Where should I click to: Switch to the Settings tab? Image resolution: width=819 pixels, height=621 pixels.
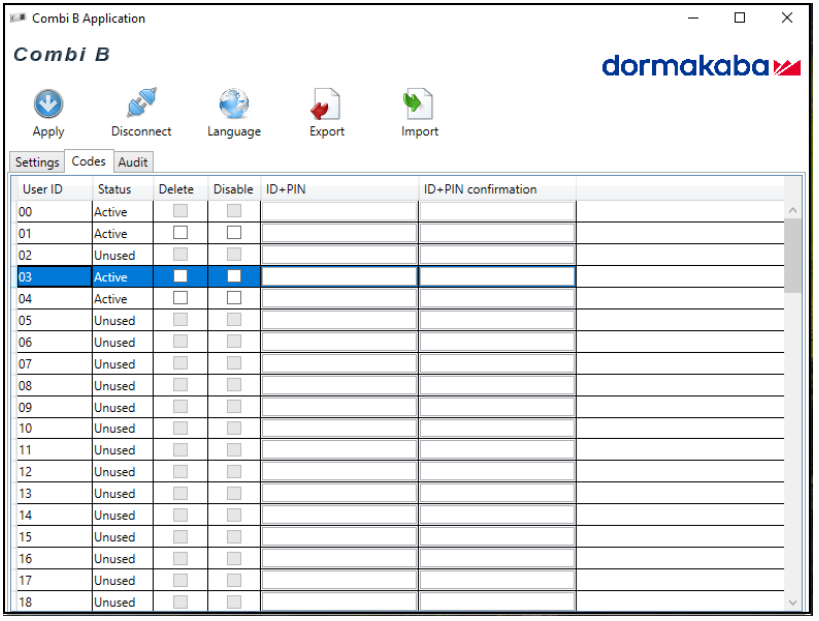[x=37, y=162]
